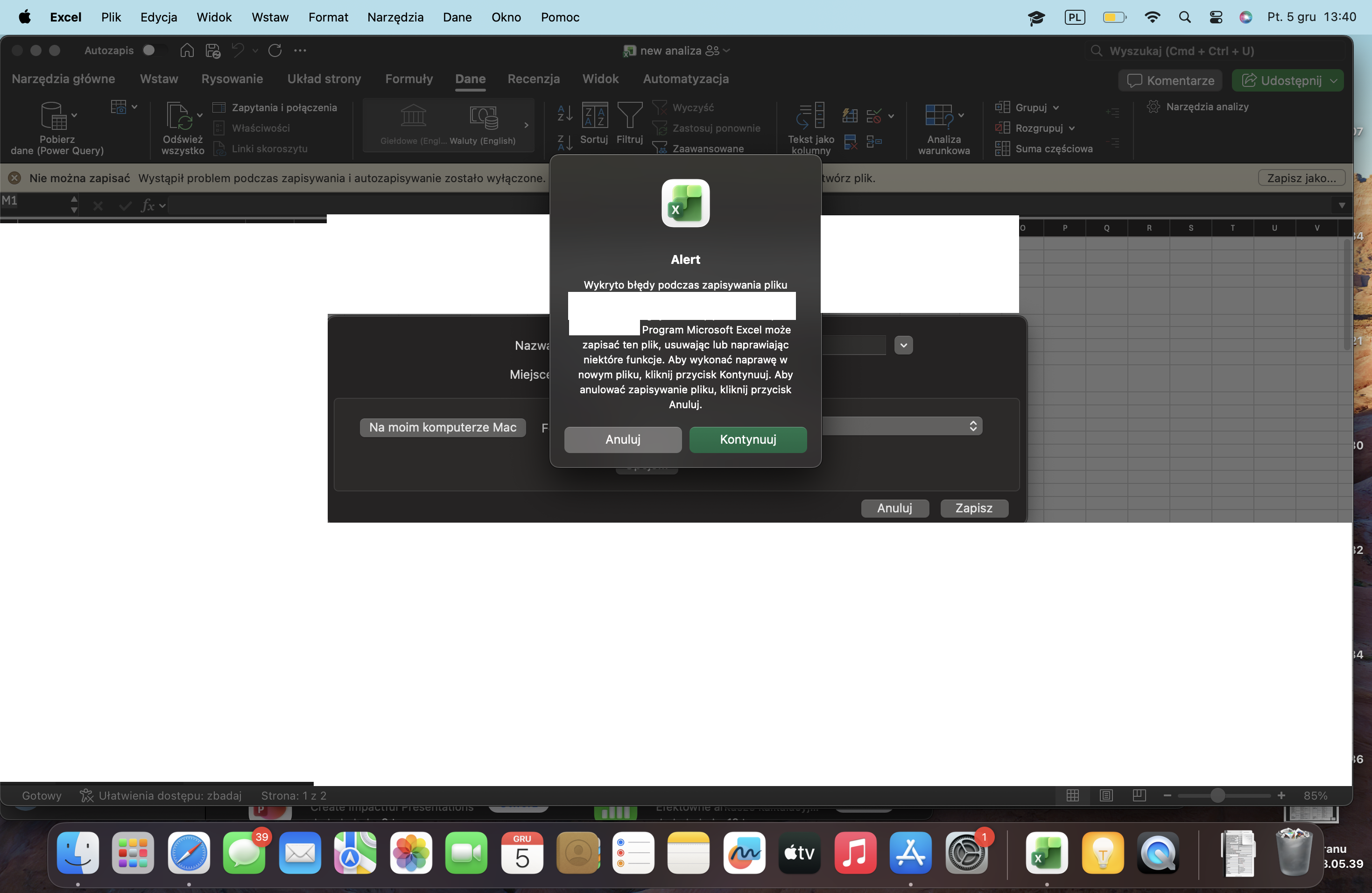Open the Formuły ribbon tab

tap(409, 79)
